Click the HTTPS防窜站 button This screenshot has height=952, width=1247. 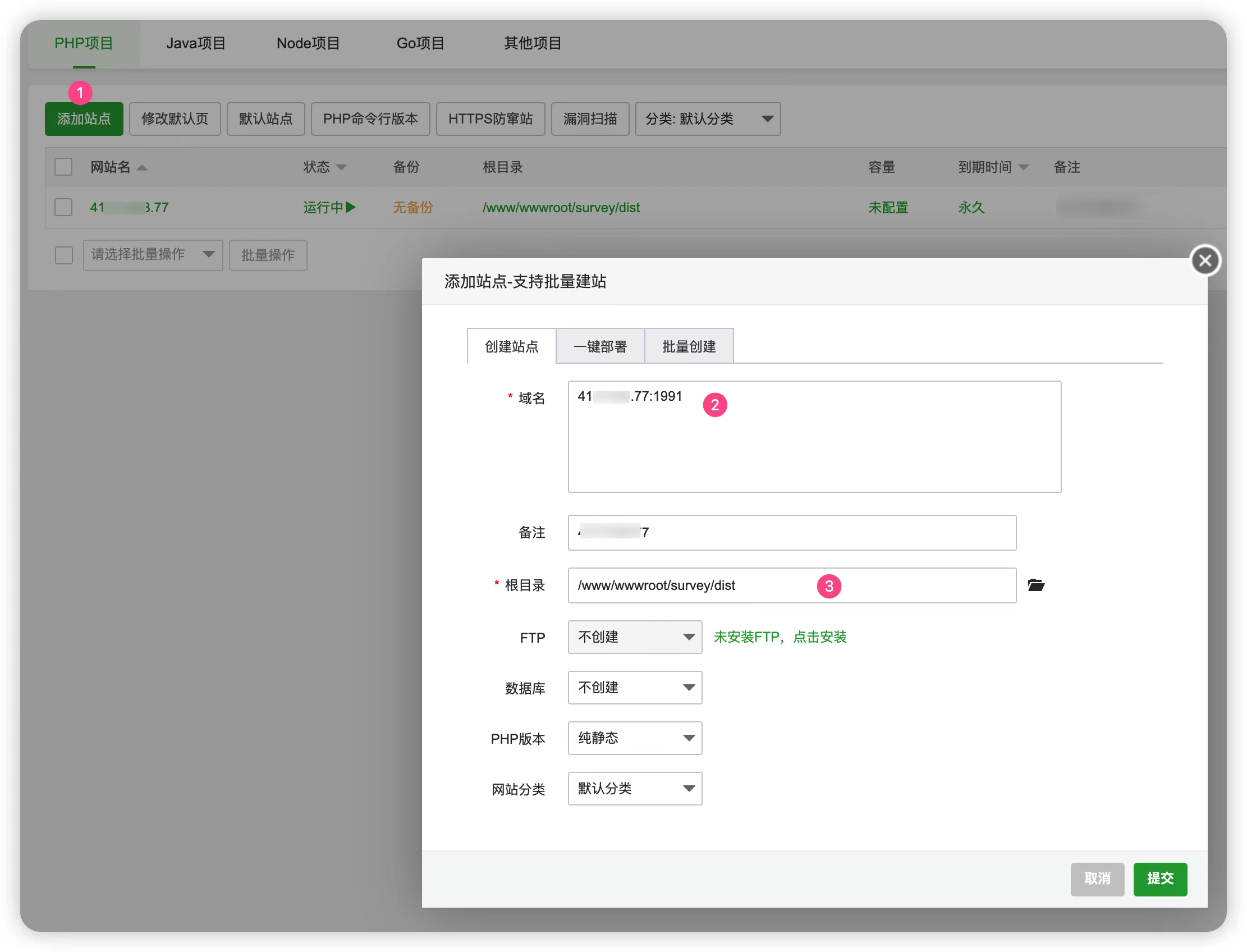tap(490, 119)
